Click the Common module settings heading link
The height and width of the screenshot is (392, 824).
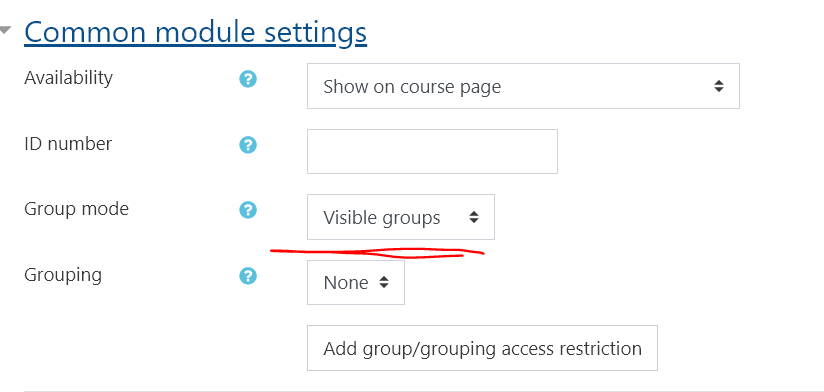(x=195, y=33)
